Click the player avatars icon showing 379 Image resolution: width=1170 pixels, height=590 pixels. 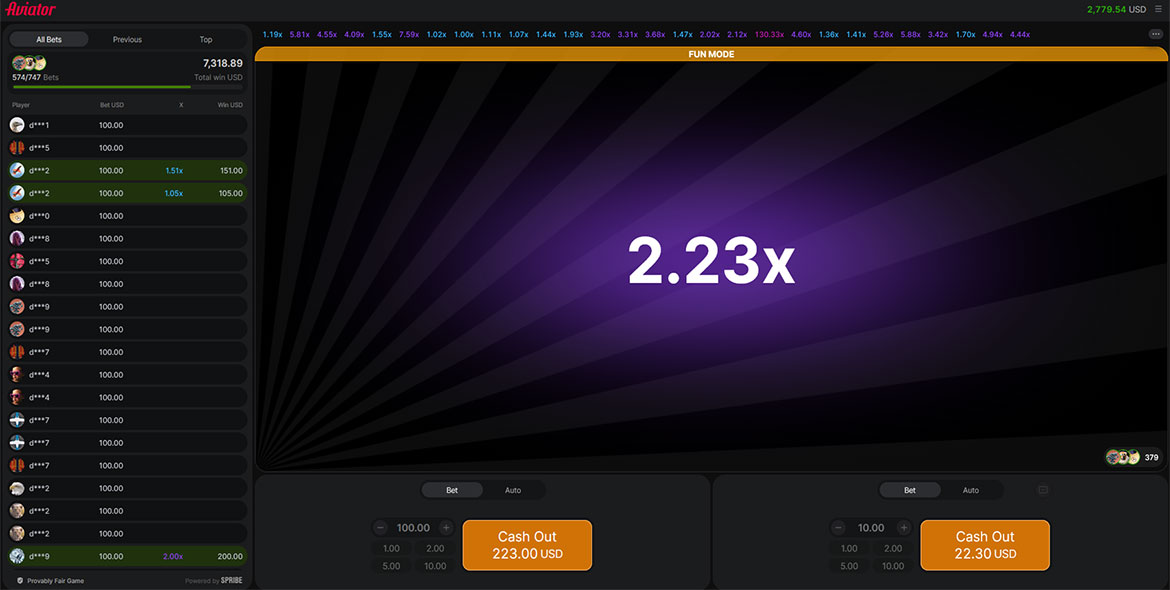click(x=1124, y=457)
